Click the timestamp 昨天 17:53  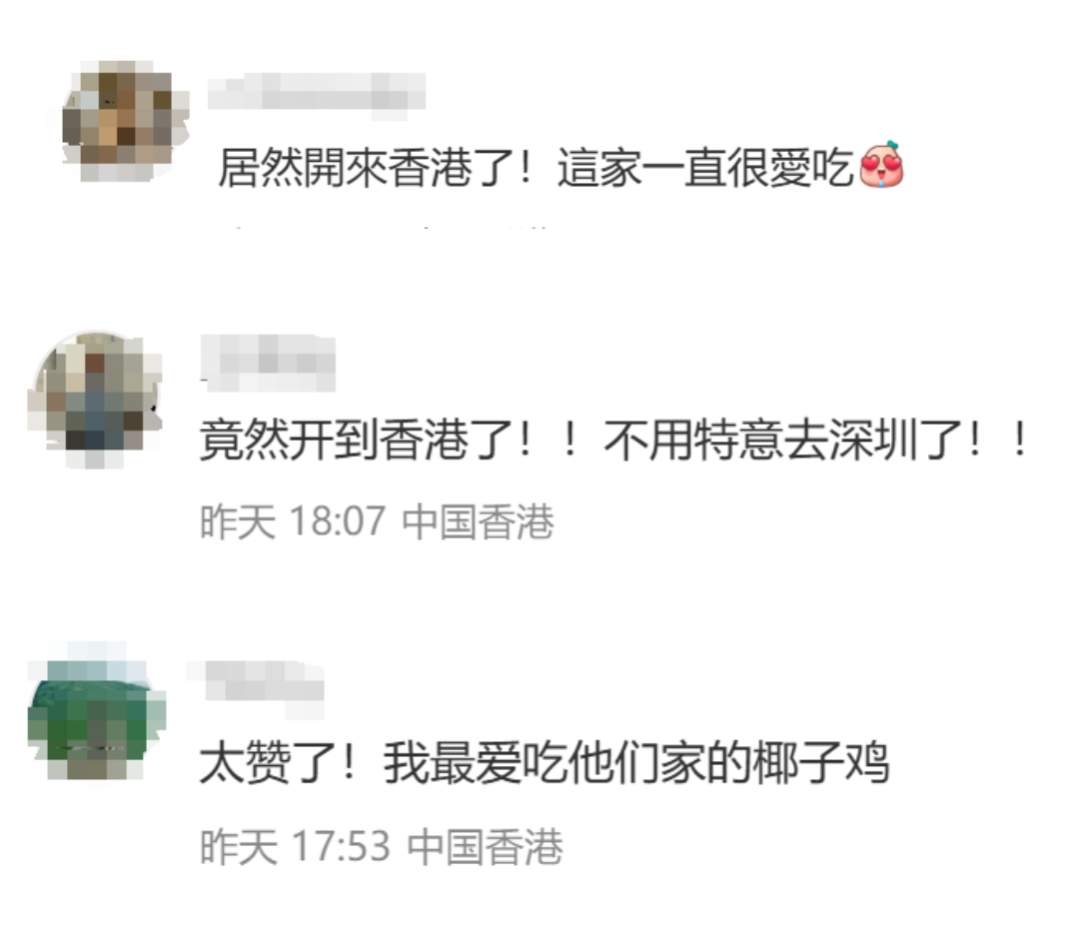[295, 846]
